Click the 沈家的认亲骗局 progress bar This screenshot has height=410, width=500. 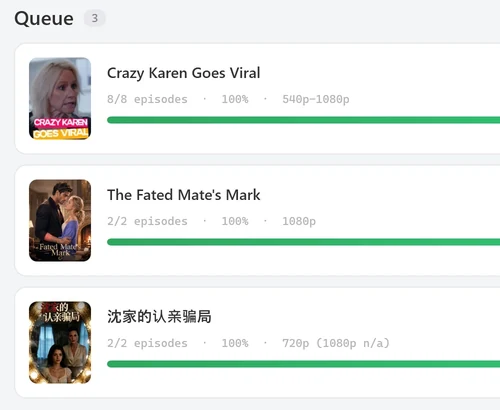[303, 364]
